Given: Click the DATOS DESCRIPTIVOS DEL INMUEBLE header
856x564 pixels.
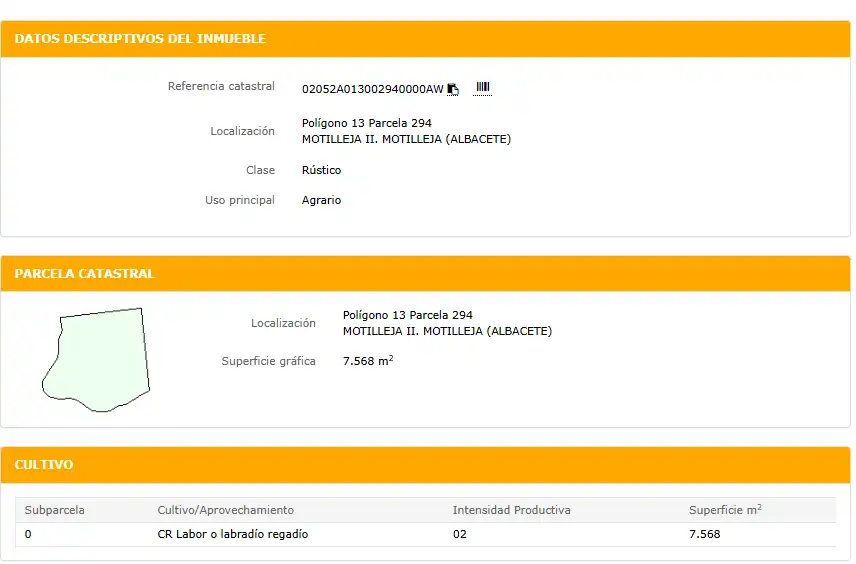Looking at the screenshot, I should [140, 39].
